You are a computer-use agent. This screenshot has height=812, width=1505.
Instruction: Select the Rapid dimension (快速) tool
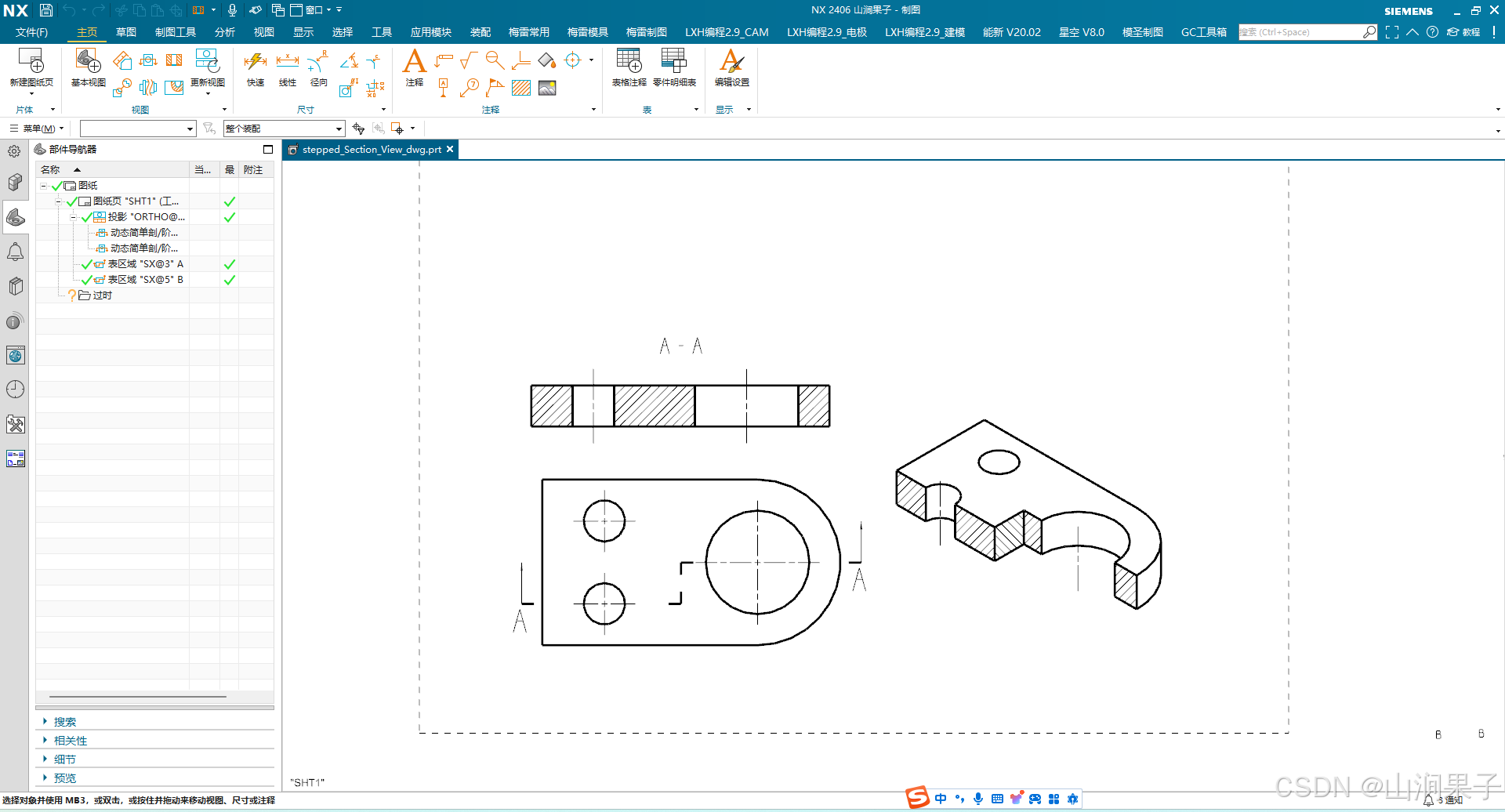pyautogui.click(x=256, y=60)
